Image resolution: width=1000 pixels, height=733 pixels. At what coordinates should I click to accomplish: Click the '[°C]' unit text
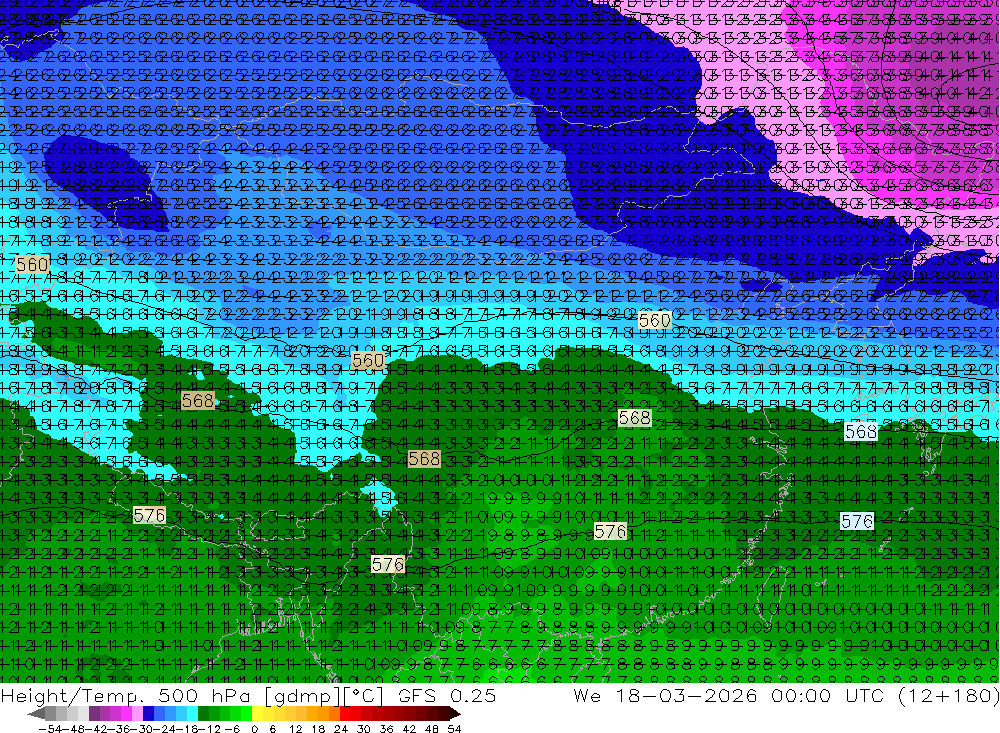362,696
